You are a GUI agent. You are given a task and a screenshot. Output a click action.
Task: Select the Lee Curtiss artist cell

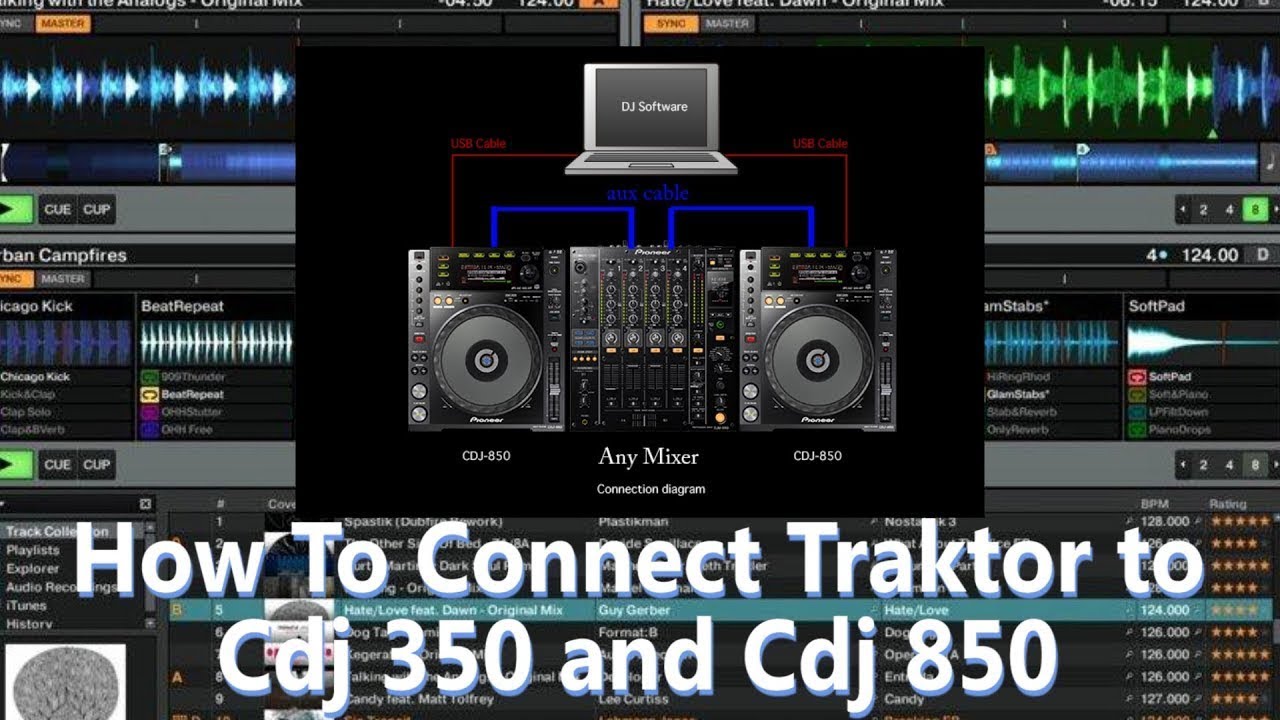click(633, 699)
